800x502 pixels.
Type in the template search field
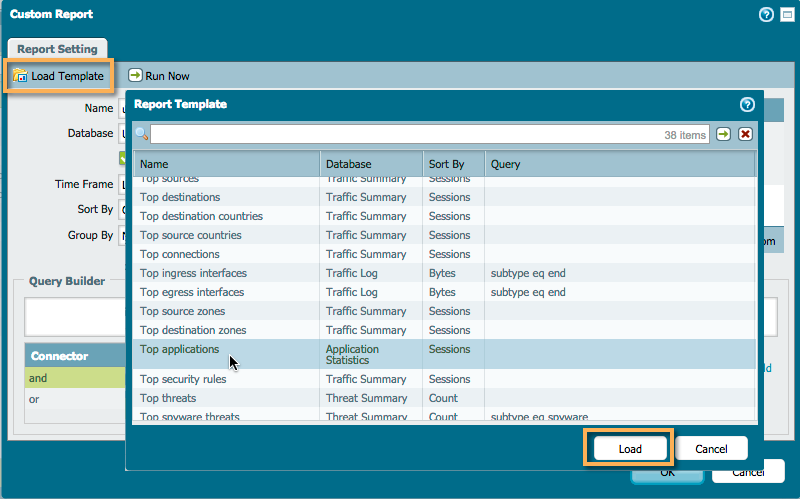(400, 134)
